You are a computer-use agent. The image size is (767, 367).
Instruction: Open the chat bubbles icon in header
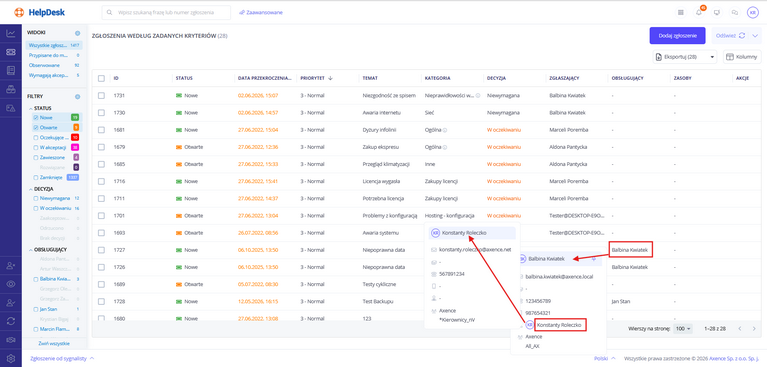(x=735, y=12)
